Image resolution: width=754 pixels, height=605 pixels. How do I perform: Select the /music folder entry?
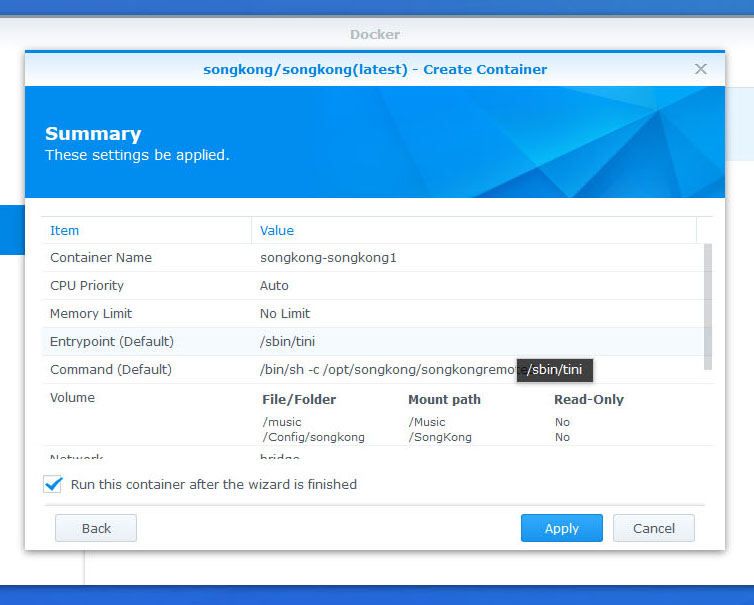pyautogui.click(x=282, y=422)
